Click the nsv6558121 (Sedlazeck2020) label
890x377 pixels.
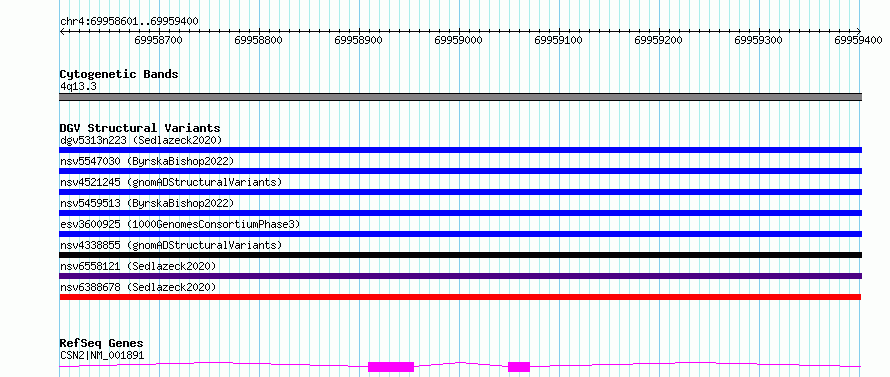(138, 266)
